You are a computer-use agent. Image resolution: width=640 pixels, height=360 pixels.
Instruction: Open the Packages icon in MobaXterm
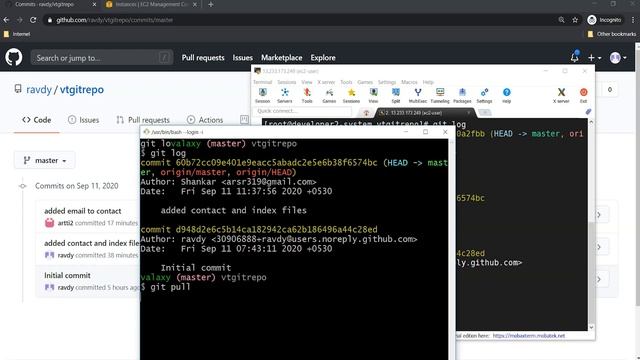coord(462,96)
